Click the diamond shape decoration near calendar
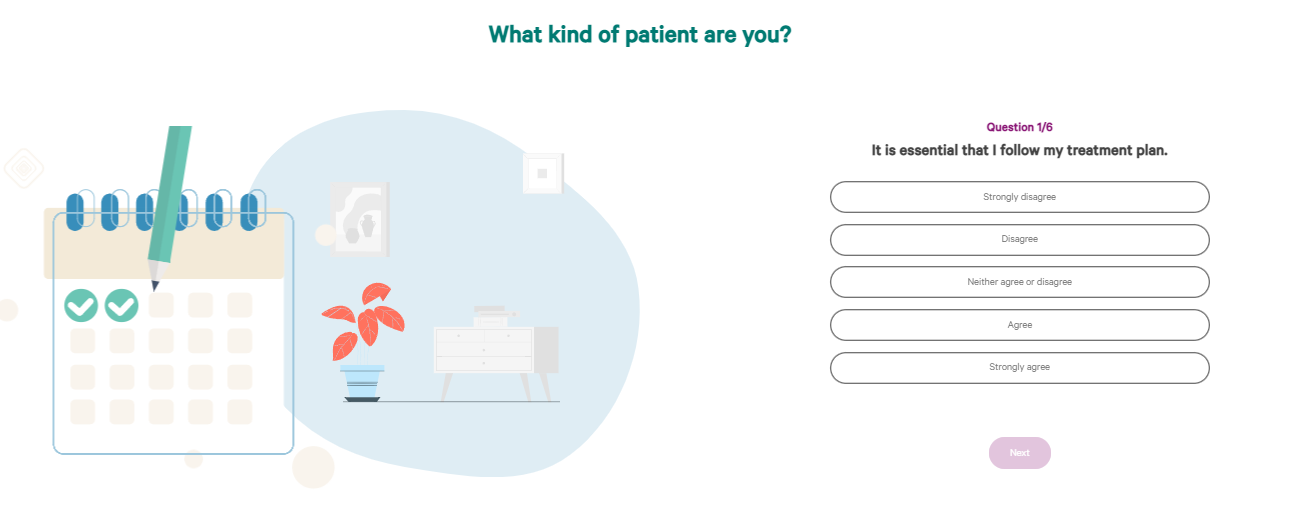Image resolution: width=1294 pixels, height=517 pixels. click(x=23, y=168)
